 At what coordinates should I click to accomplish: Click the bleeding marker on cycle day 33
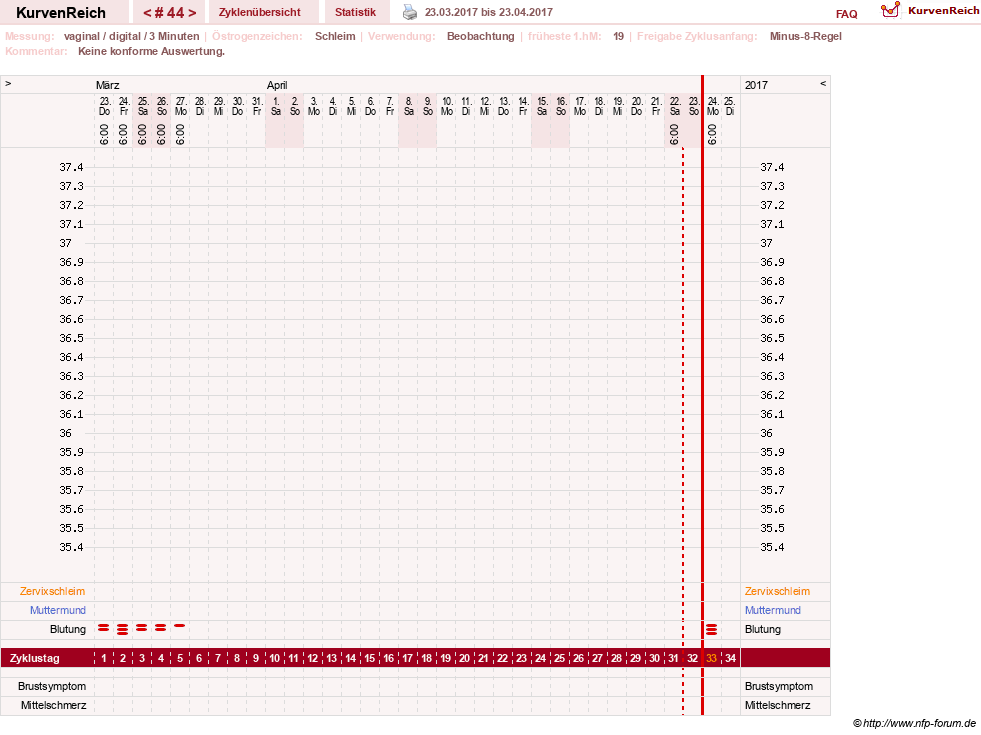point(711,629)
